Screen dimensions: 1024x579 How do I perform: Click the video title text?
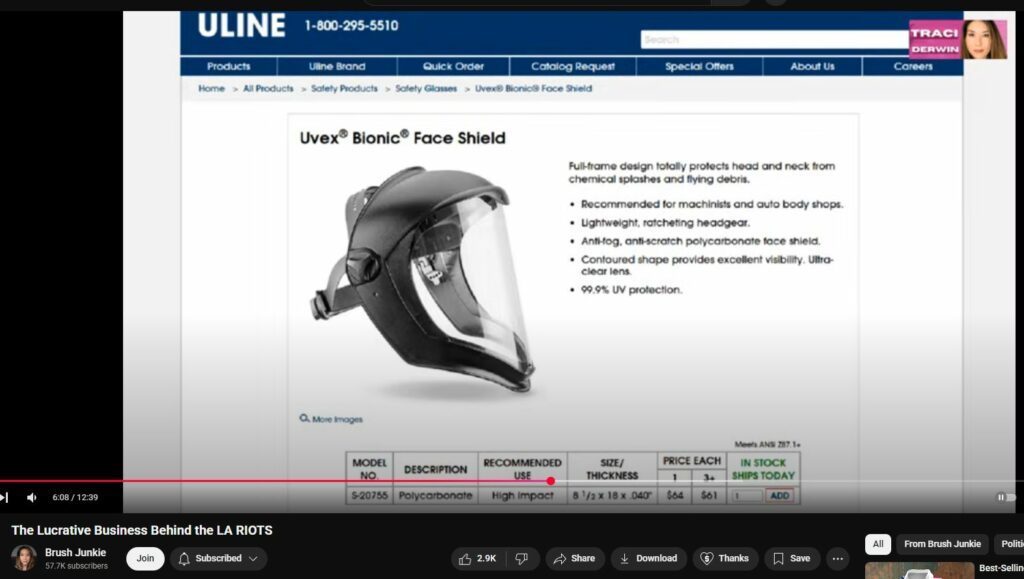142,530
